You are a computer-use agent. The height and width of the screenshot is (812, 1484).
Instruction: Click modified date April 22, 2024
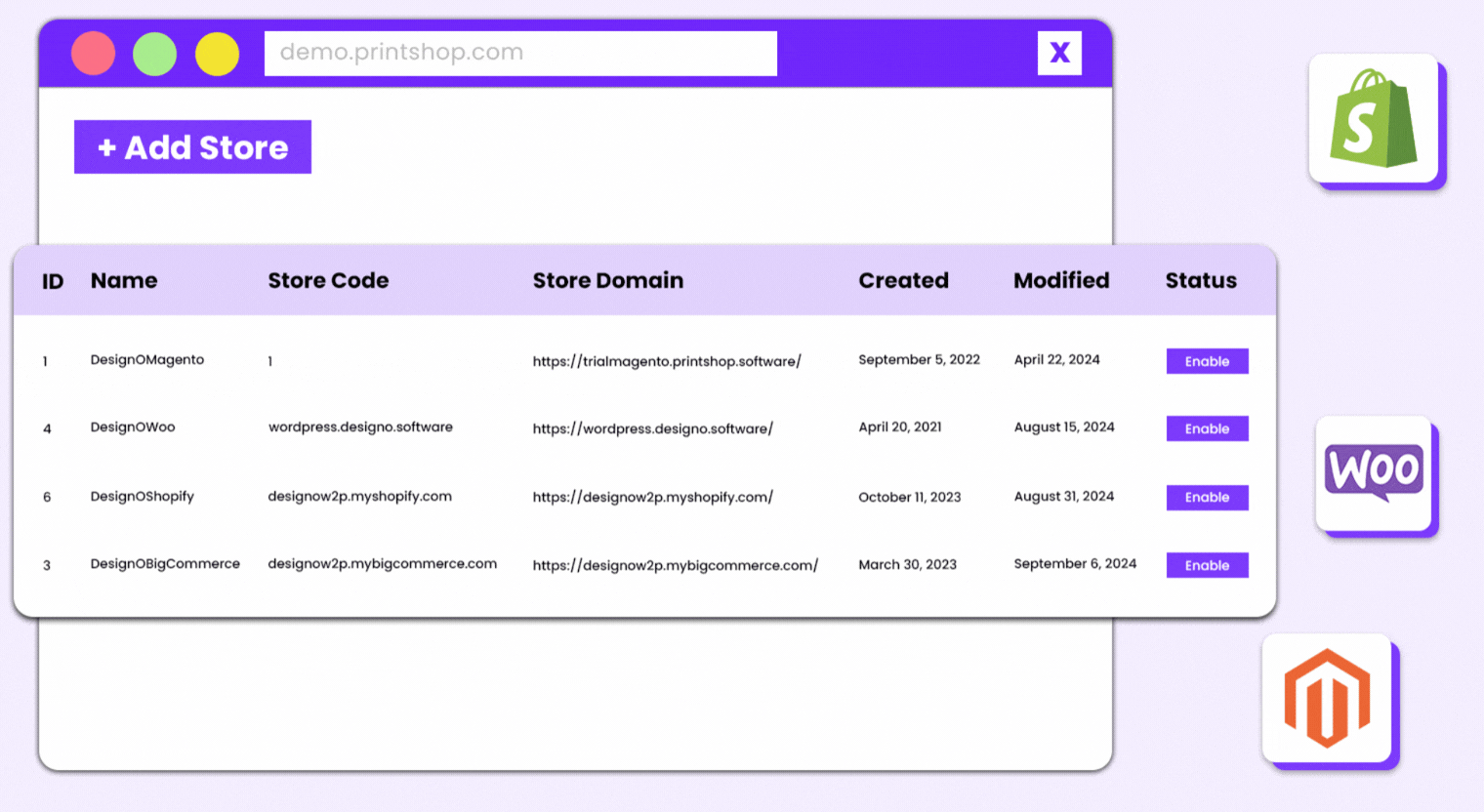[1057, 360]
